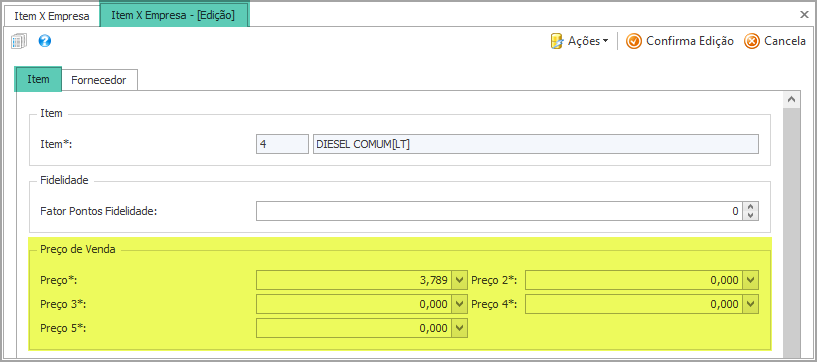Click the vertical scrollbar track
The width and height of the screenshot is (817, 362).
point(791,234)
